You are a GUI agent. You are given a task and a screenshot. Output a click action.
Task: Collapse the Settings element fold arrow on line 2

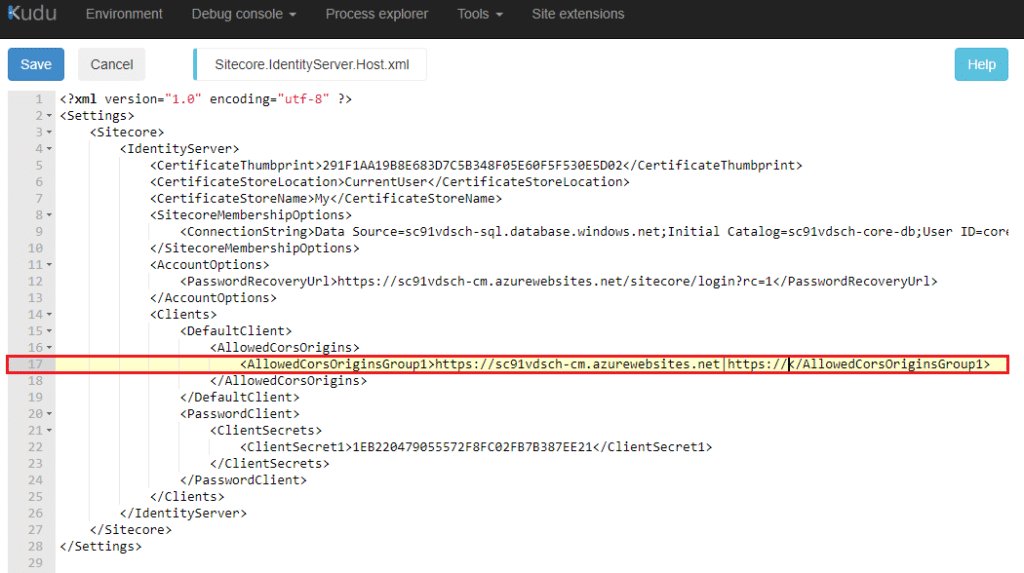click(49, 116)
